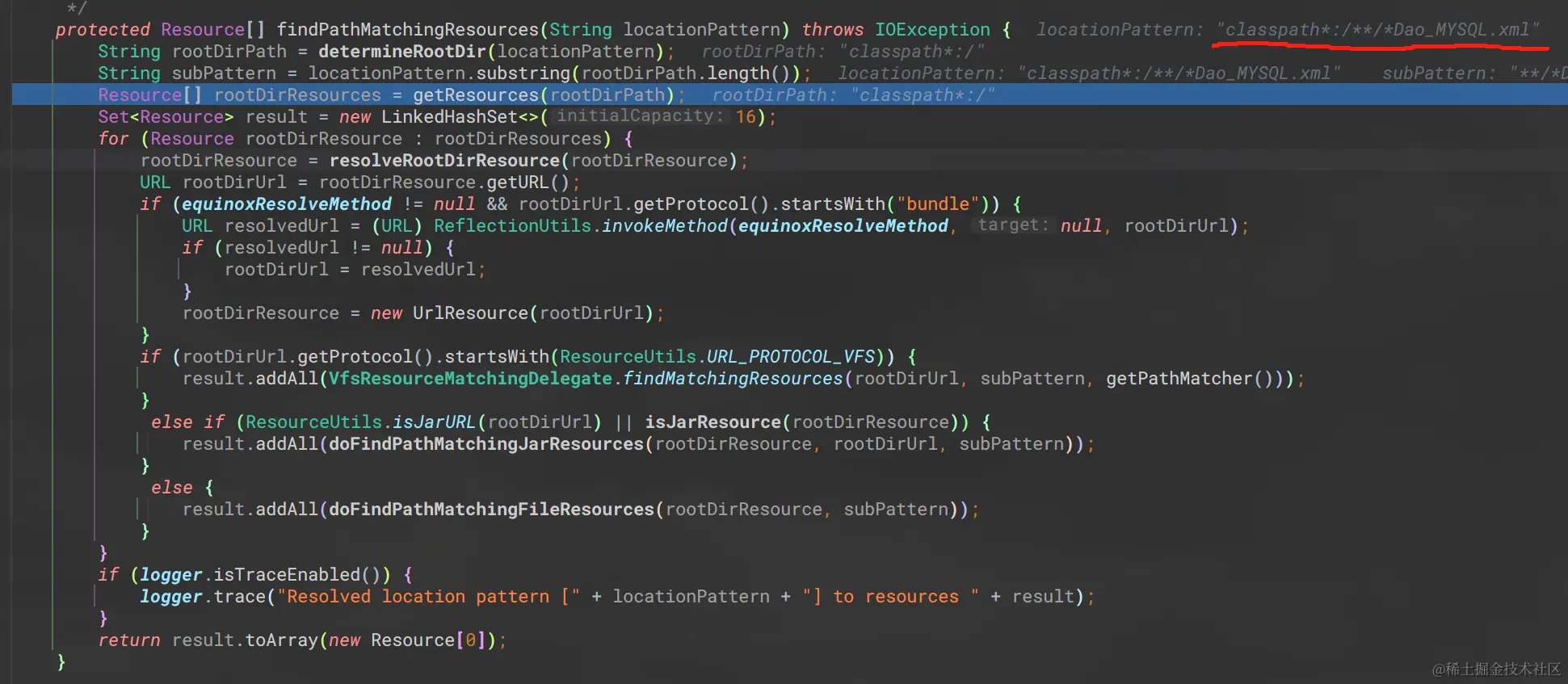Click the 'trace' call on logger

coord(240,597)
